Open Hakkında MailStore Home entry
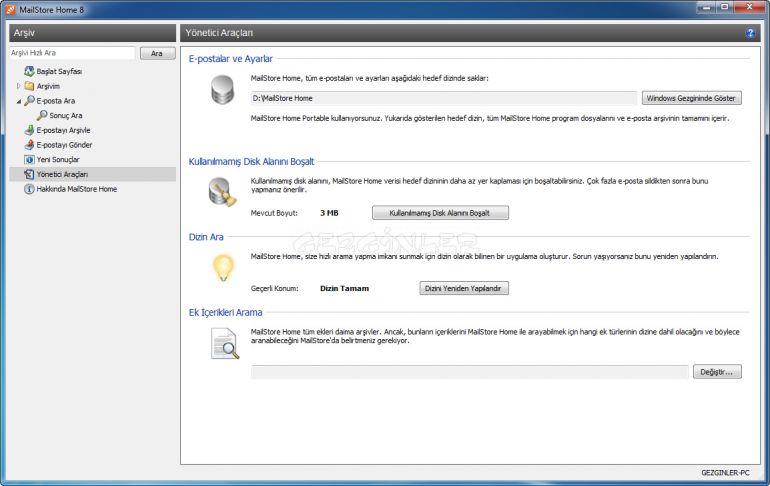770x486 pixels. (x=77, y=189)
